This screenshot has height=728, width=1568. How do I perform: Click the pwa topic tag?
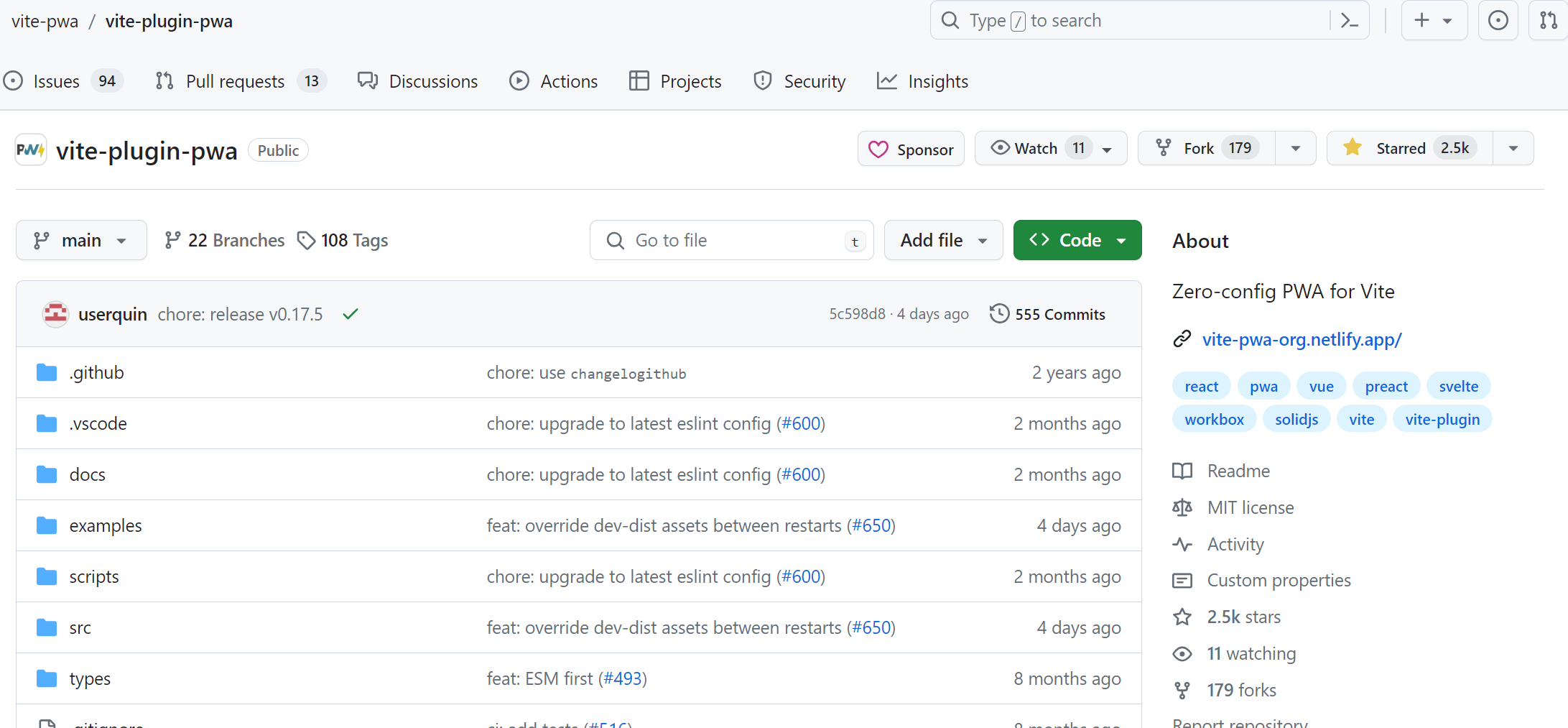point(1263,386)
